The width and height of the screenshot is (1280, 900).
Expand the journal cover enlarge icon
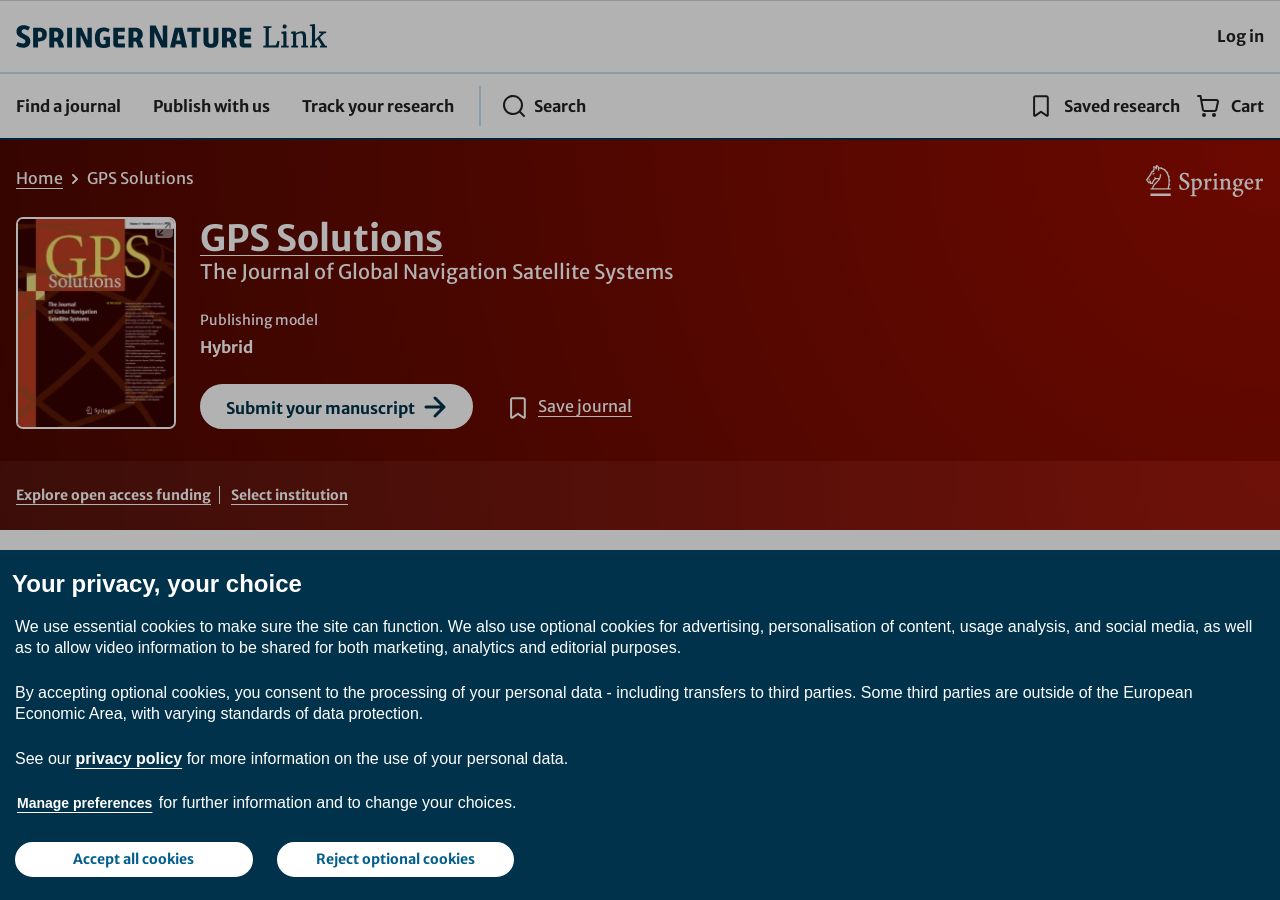[x=164, y=229]
